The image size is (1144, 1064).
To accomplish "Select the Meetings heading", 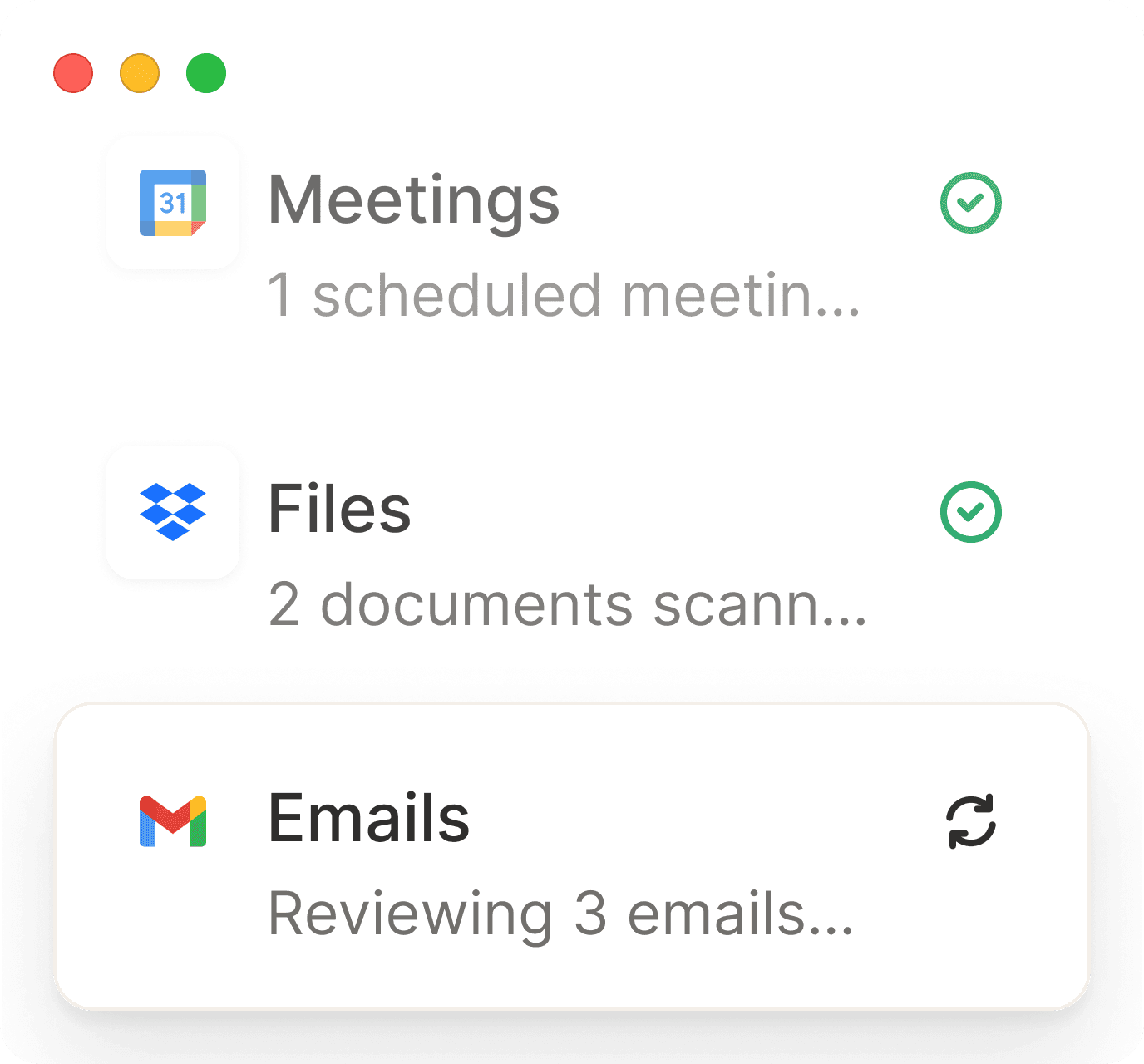I will click(414, 200).
